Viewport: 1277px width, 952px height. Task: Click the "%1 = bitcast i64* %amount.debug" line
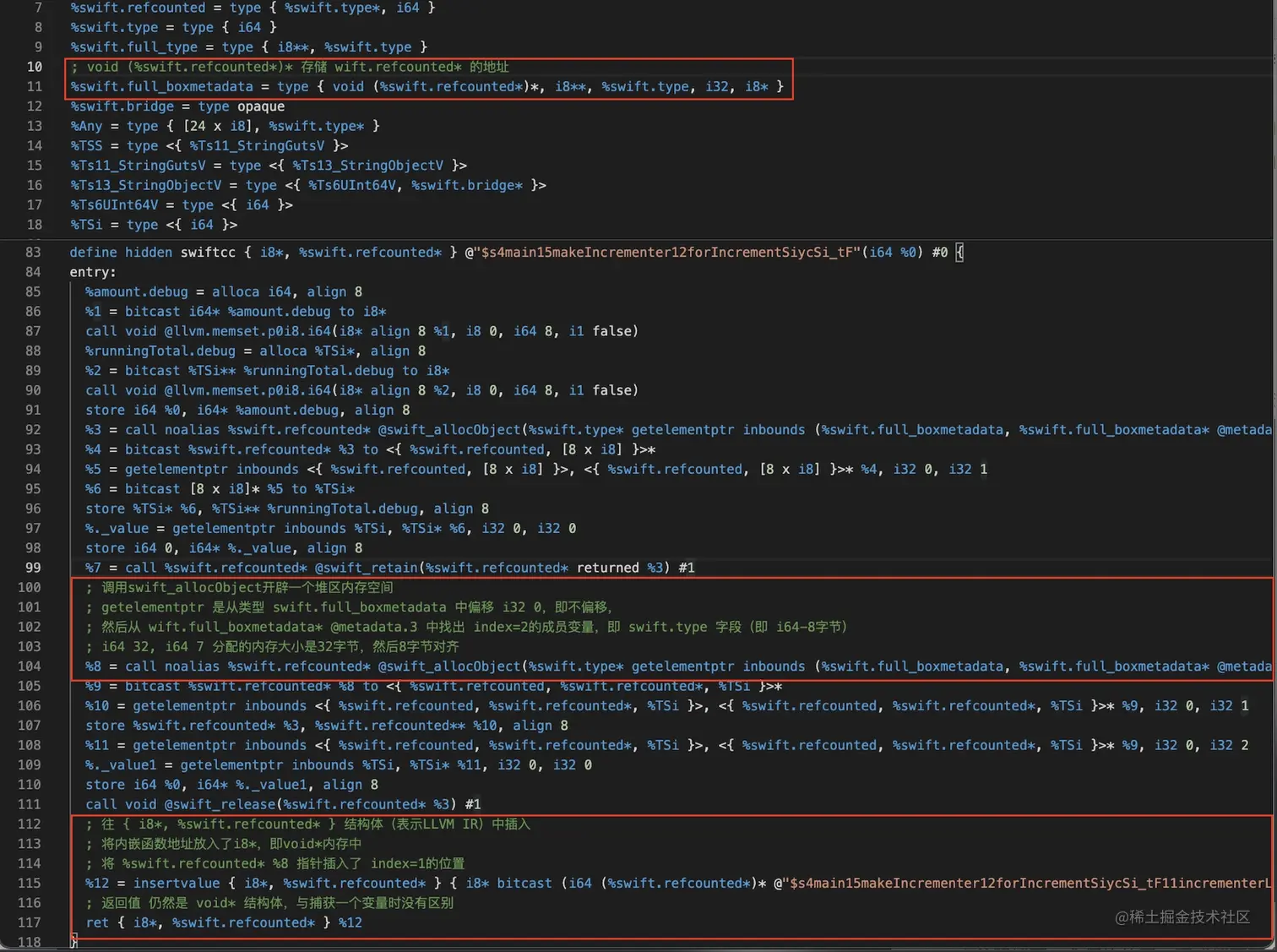click(236, 311)
